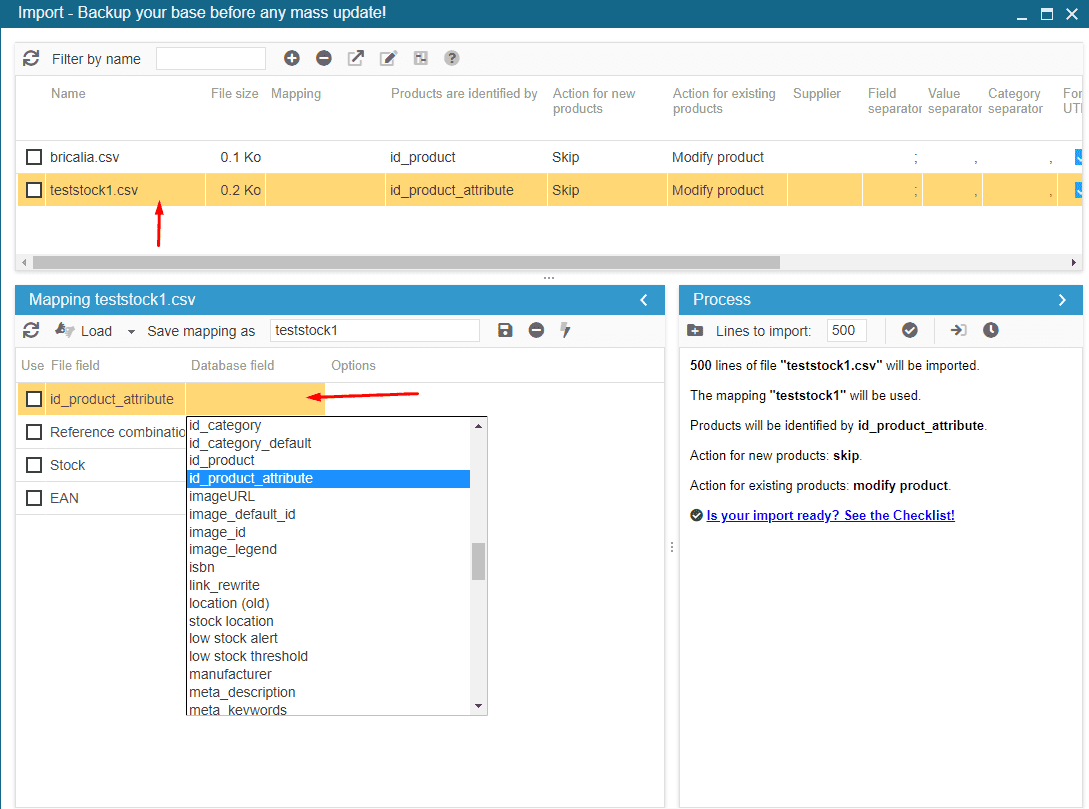Select low stock threshold in the dropdown list
The height and width of the screenshot is (809, 1089).
click(x=329, y=656)
